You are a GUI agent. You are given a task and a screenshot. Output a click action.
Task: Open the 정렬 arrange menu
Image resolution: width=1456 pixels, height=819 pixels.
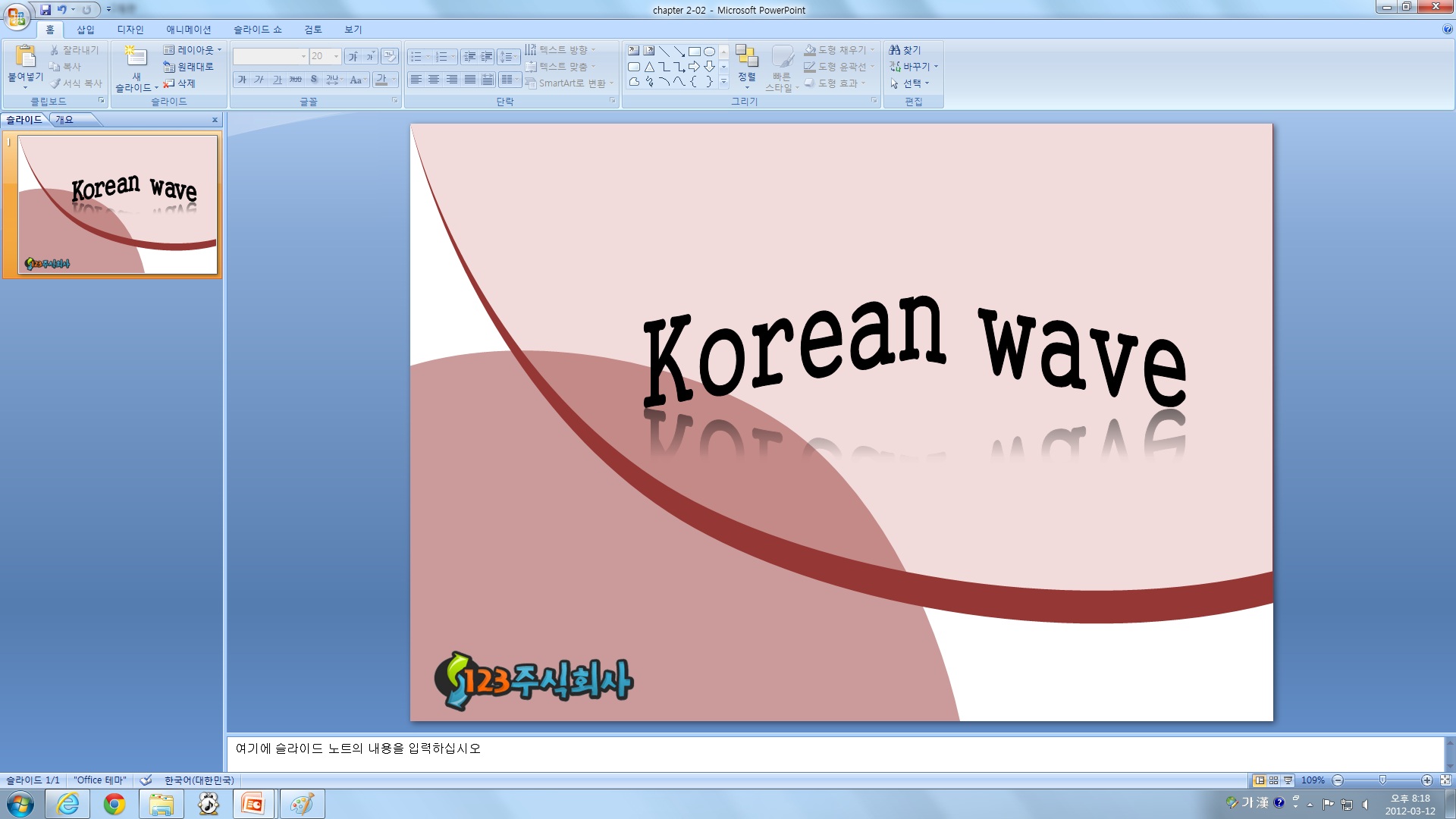[747, 67]
